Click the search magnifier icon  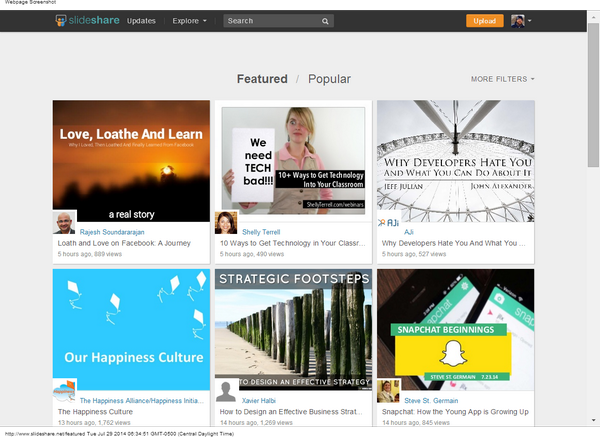click(325, 21)
